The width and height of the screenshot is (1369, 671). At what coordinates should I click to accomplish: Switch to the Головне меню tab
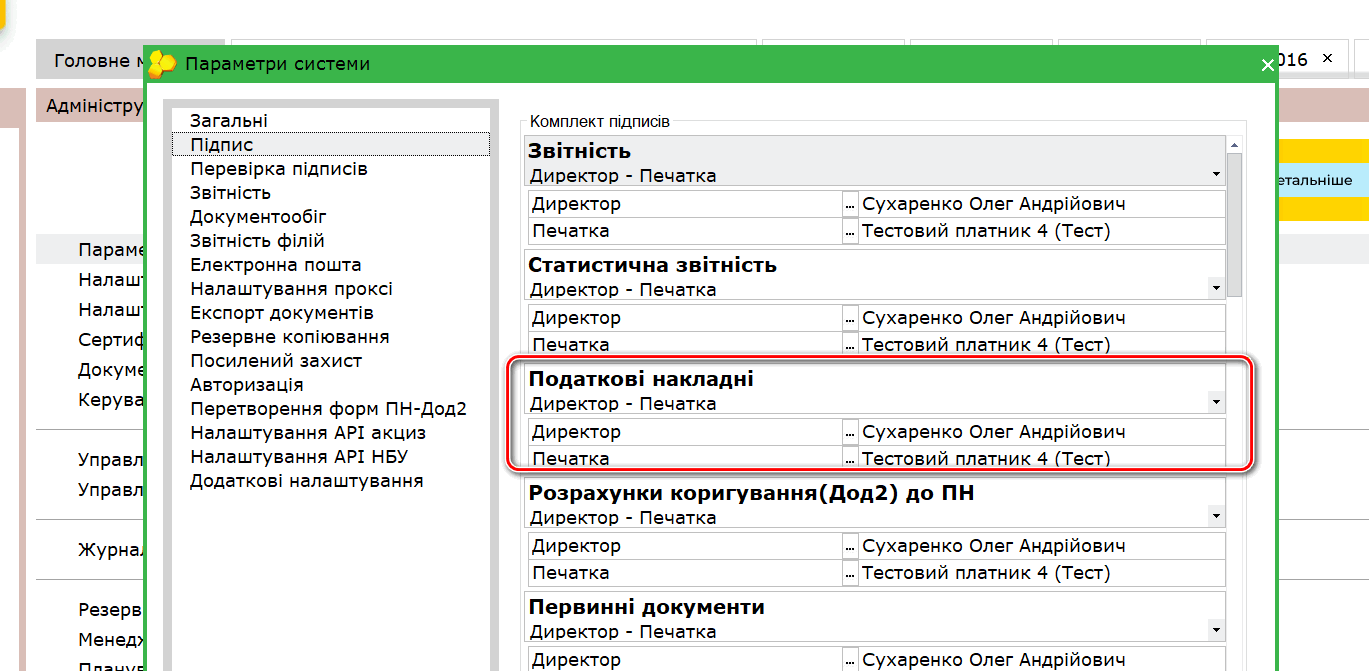click(95, 61)
